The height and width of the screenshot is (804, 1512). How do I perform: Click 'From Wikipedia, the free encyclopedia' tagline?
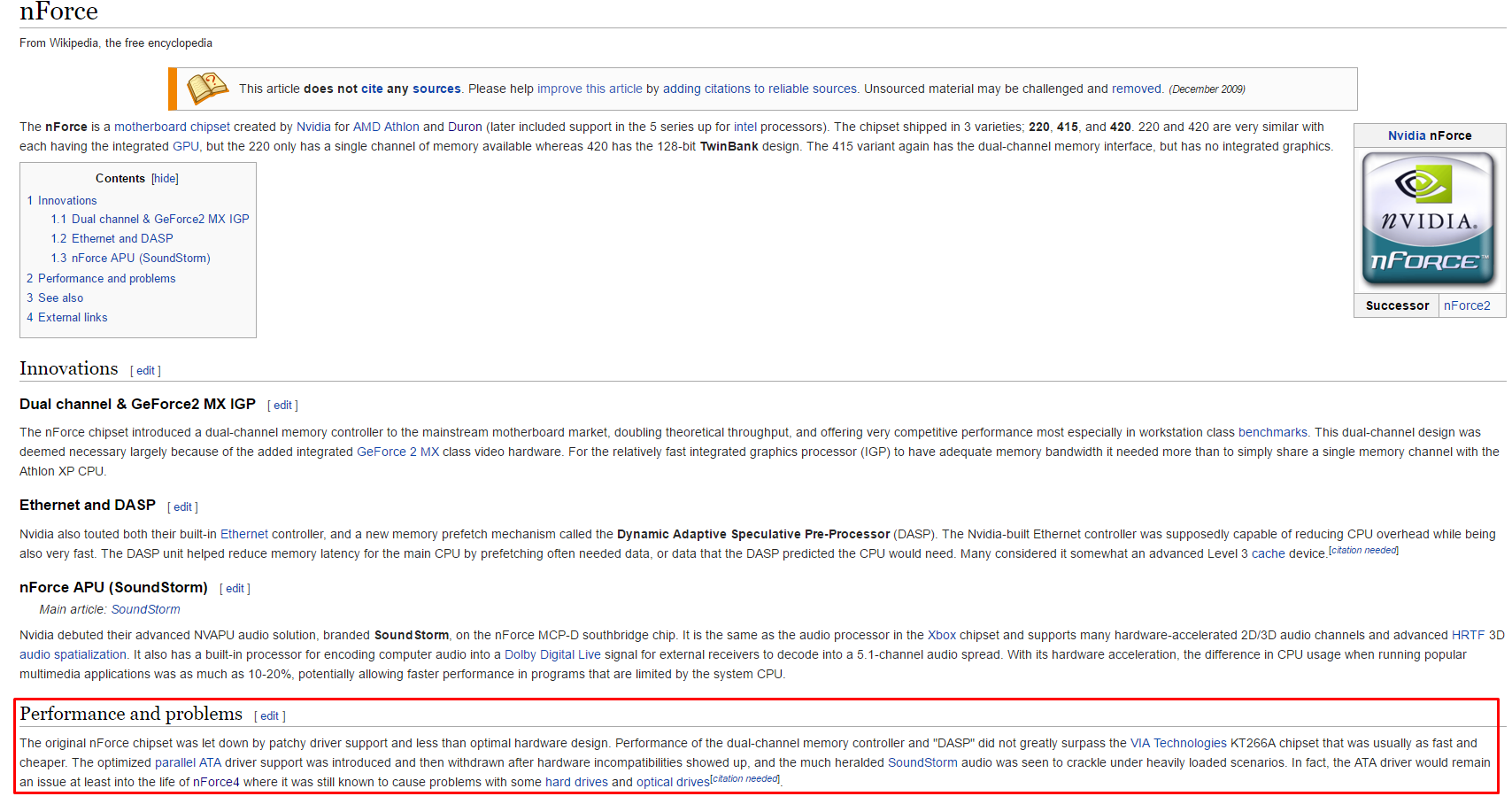point(116,43)
